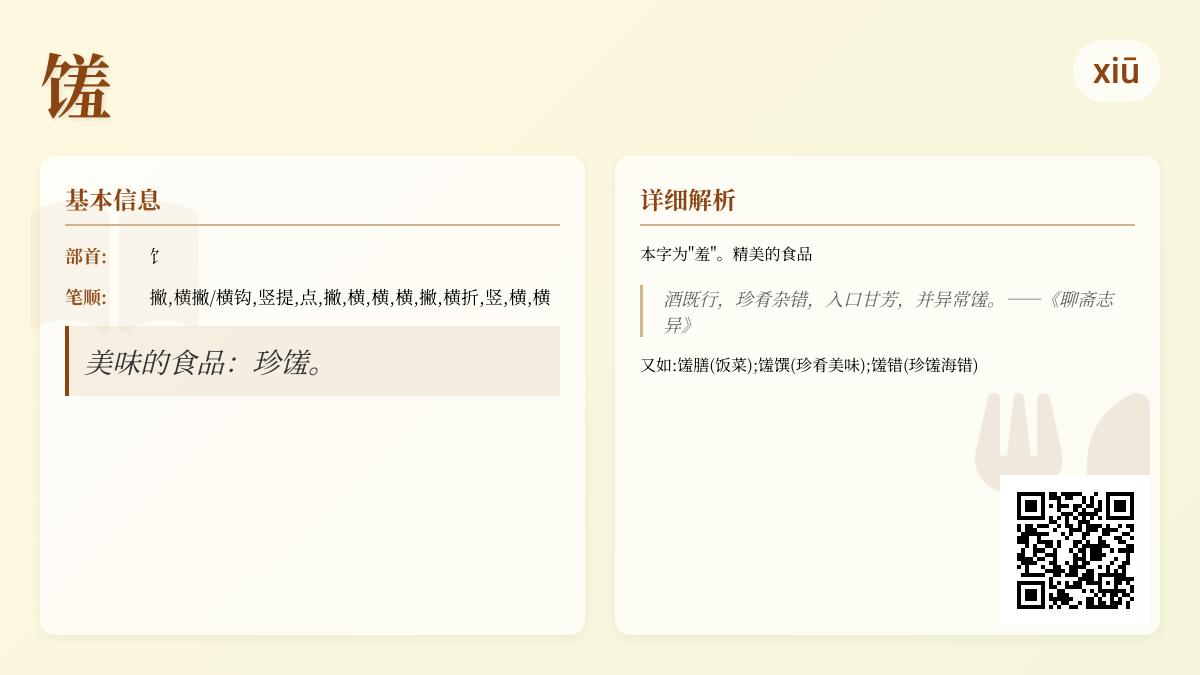
Task: Select the 基本信息 section heading
Action: click(113, 200)
